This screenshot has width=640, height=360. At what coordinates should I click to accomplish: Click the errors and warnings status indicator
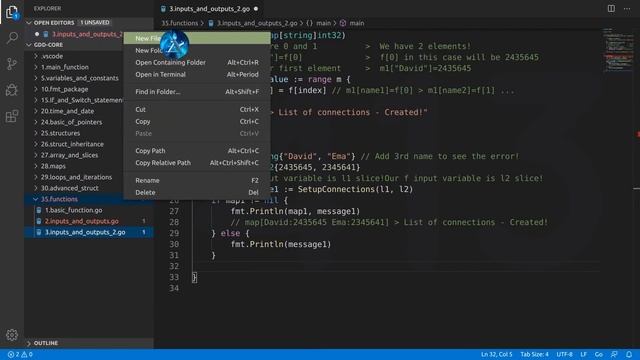pos(20,354)
